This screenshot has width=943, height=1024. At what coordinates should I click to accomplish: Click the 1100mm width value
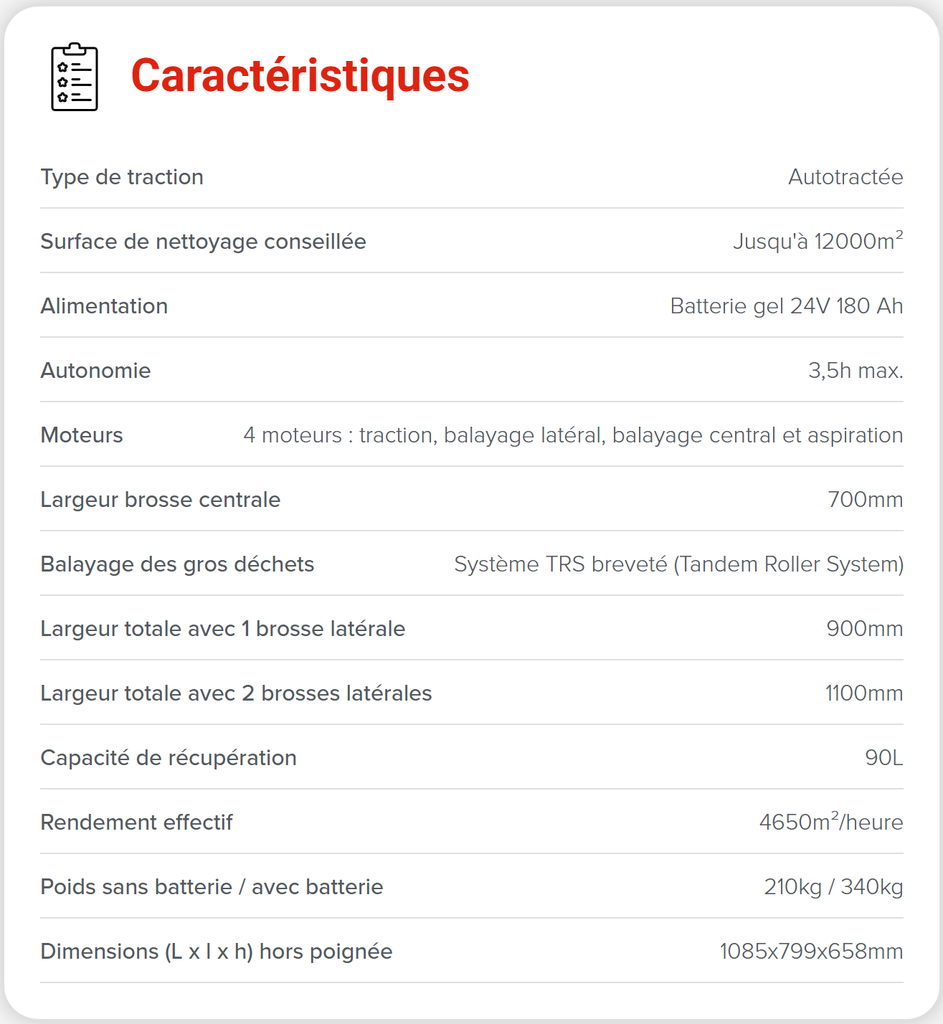click(864, 693)
